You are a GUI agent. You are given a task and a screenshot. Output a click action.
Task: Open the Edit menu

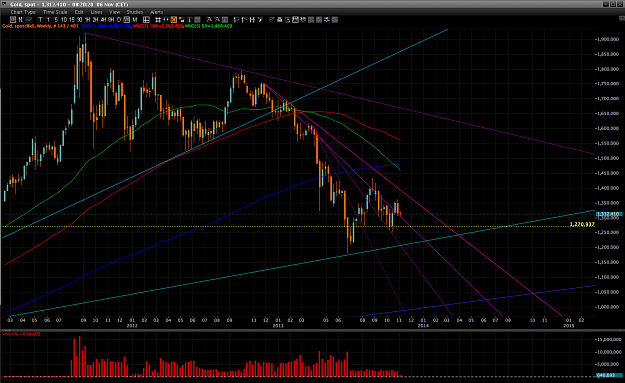[x=79, y=12]
